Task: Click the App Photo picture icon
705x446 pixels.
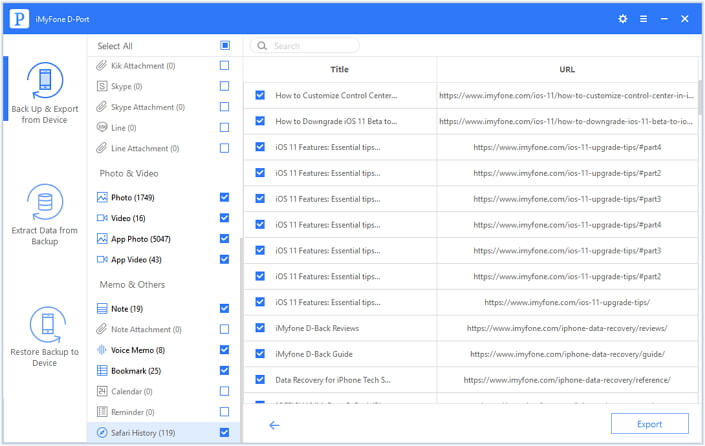Action: tap(102, 239)
